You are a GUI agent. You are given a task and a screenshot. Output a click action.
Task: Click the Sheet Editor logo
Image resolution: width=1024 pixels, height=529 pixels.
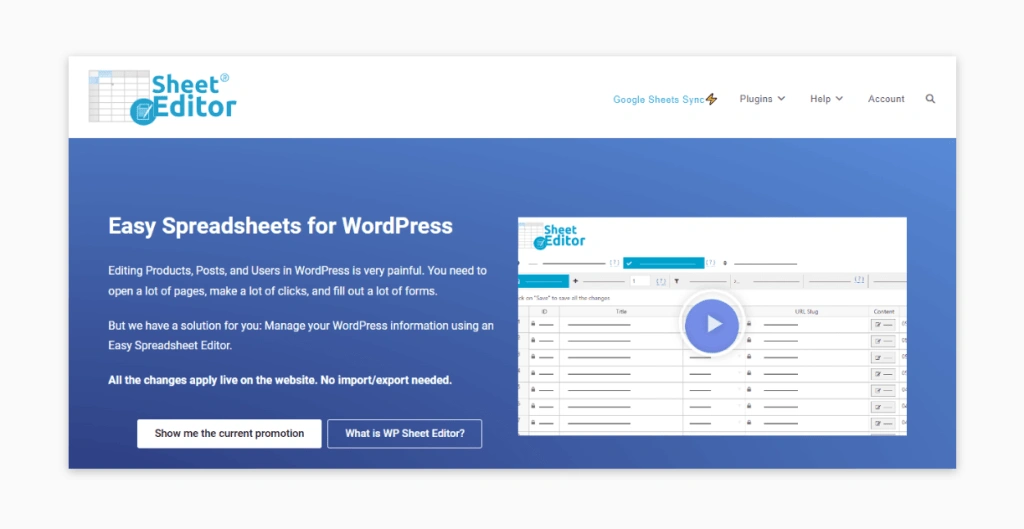[162, 97]
